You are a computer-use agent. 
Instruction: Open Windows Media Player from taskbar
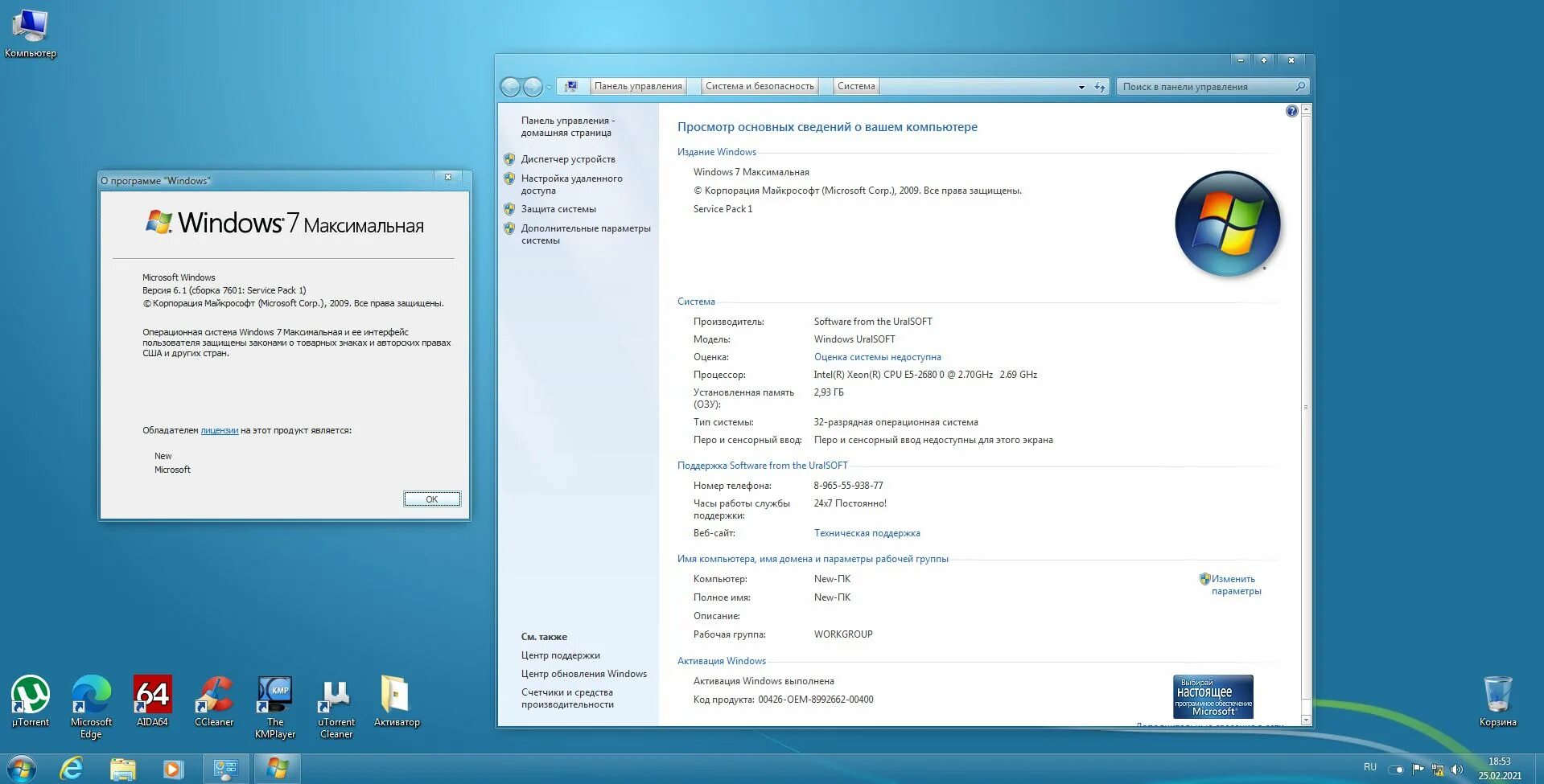pos(173,769)
